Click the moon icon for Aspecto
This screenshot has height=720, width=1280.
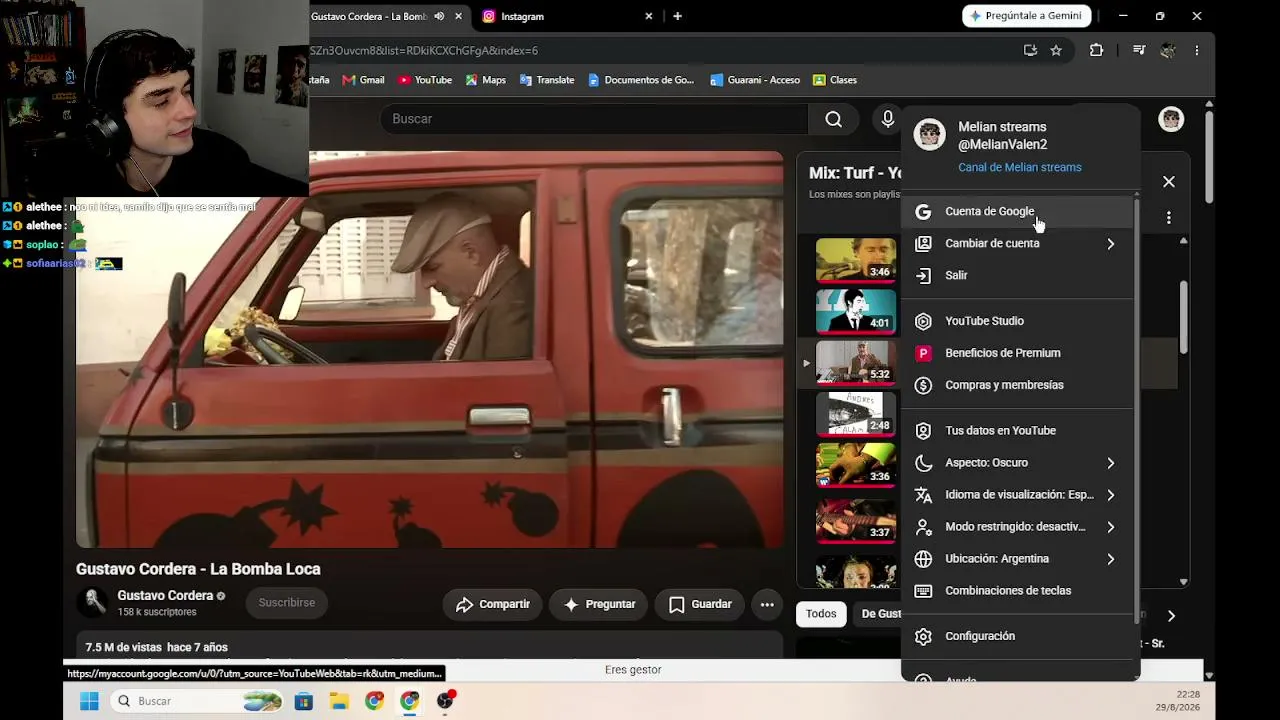[923, 463]
